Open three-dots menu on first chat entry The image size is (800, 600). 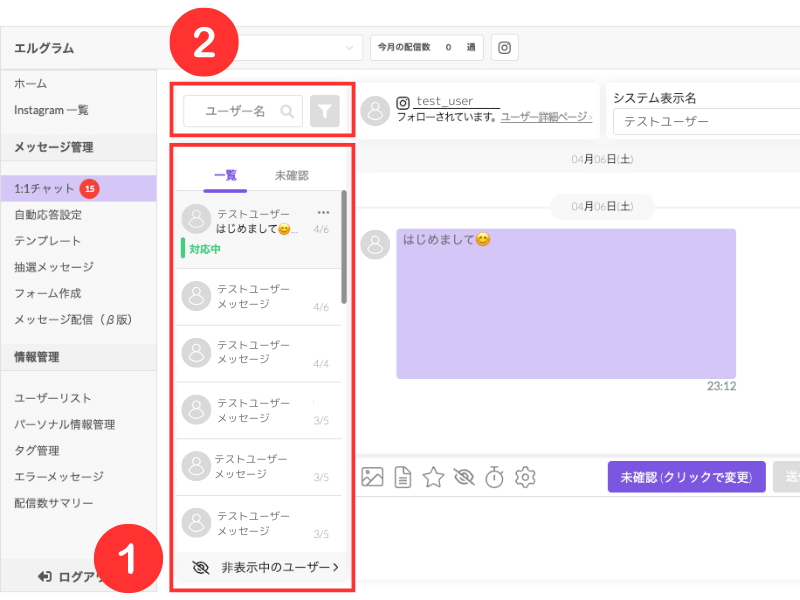tap(323, 212)
